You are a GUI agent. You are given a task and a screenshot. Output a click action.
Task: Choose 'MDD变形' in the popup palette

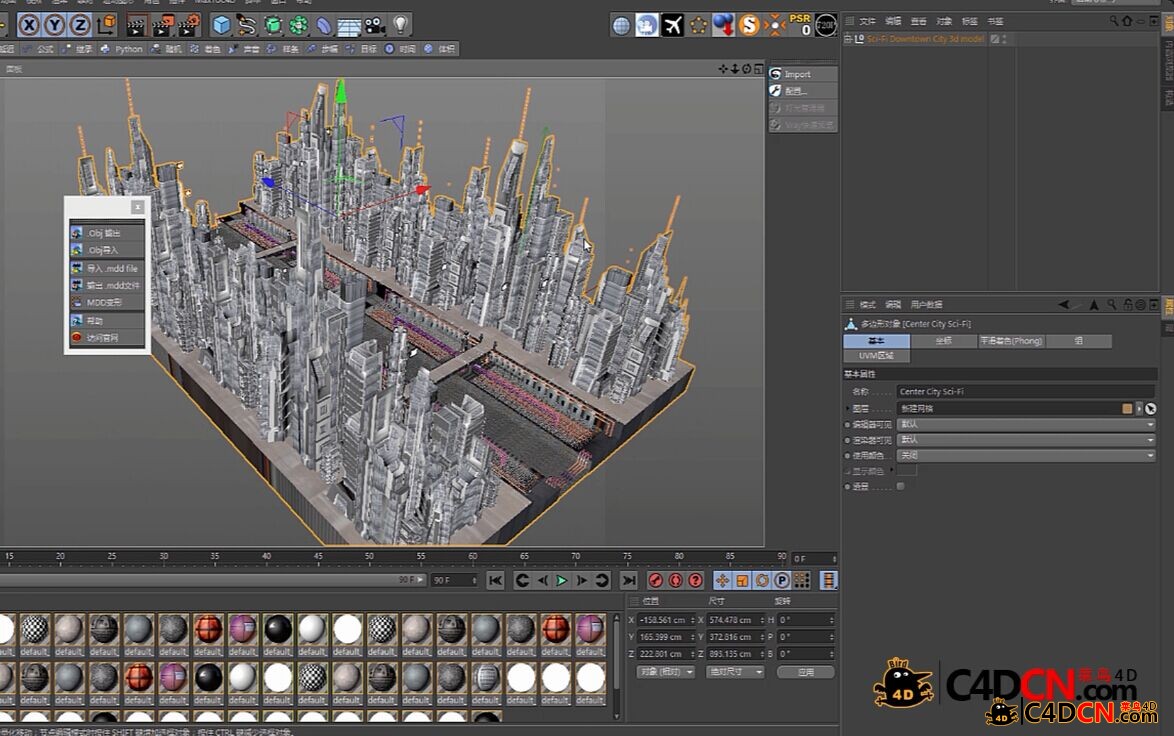click(x=106, y=302)
